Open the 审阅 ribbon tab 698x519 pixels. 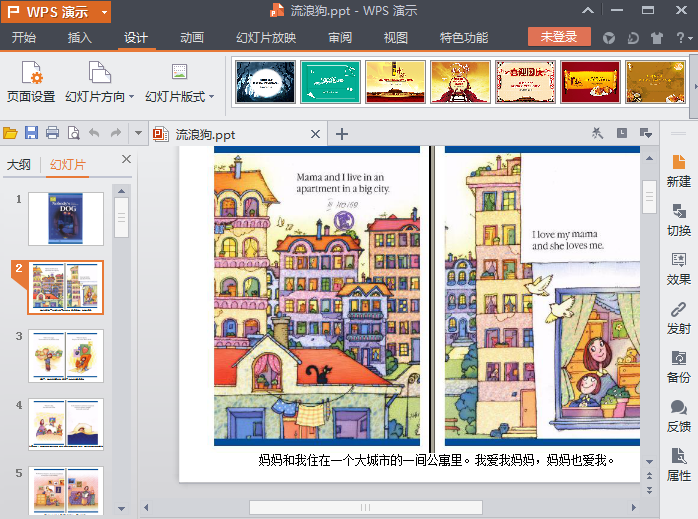tap(340, 38)
